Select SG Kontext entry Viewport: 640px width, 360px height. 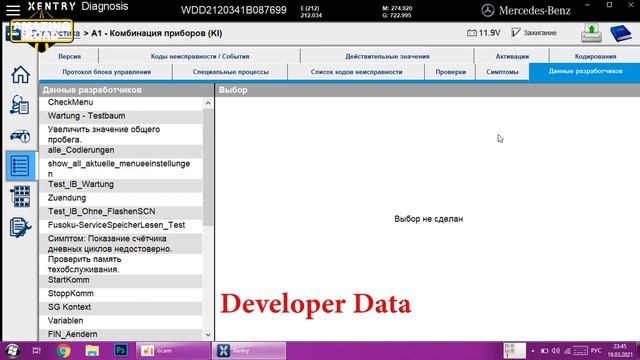(121, 307)
